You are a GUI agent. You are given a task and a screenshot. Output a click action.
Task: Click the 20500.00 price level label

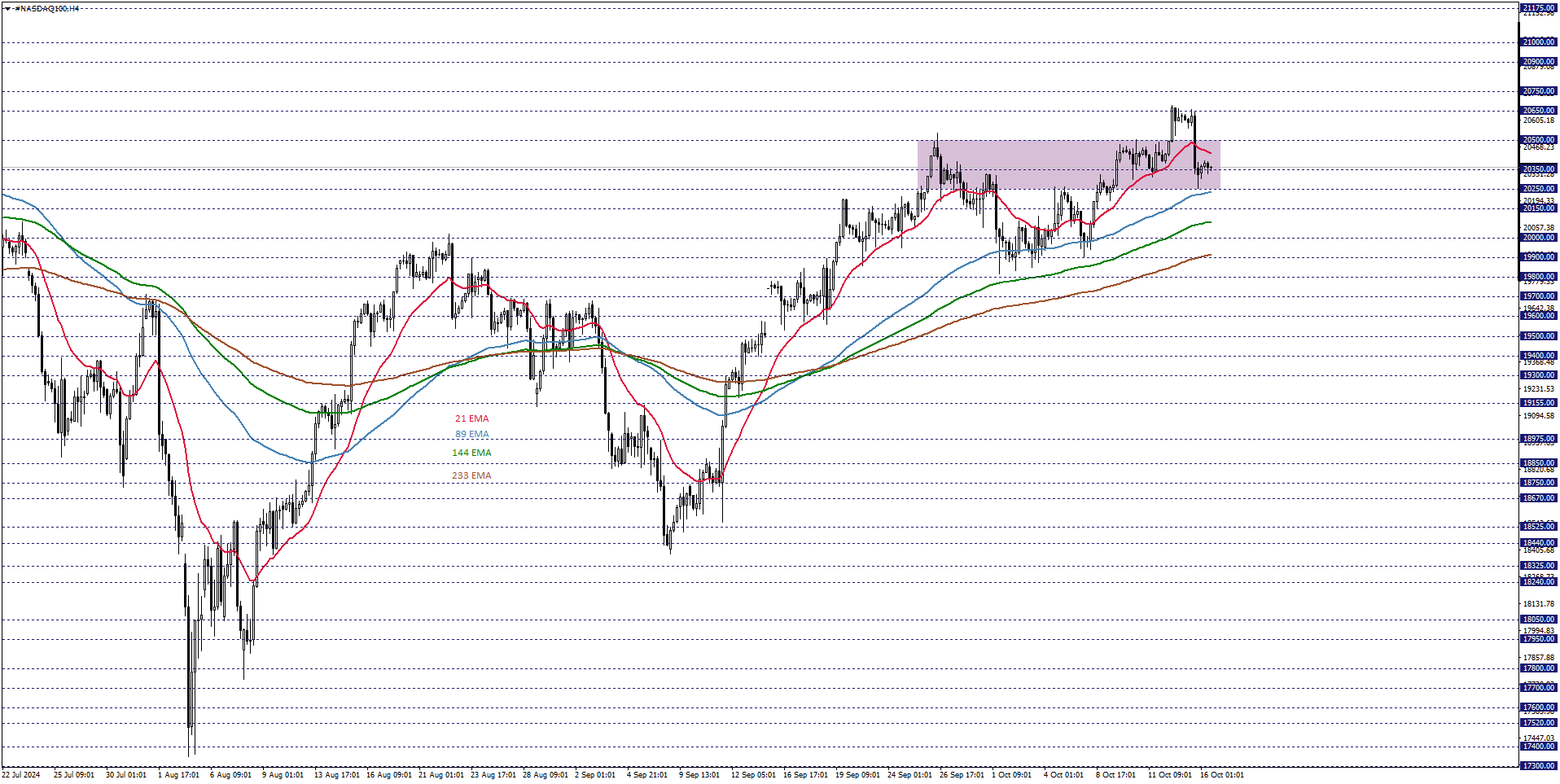coord(1539,140)
